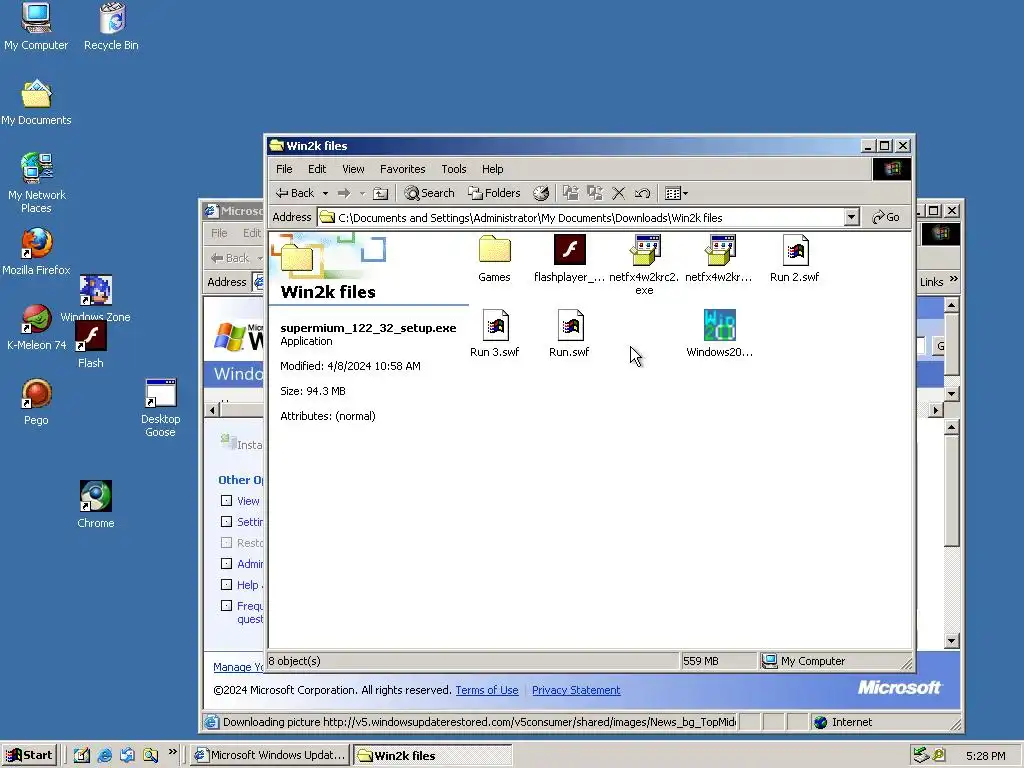Expand the Back history dropdown arrow
Image resolution: width=1024 pixels, height=768 pixels.
(325, 193)
